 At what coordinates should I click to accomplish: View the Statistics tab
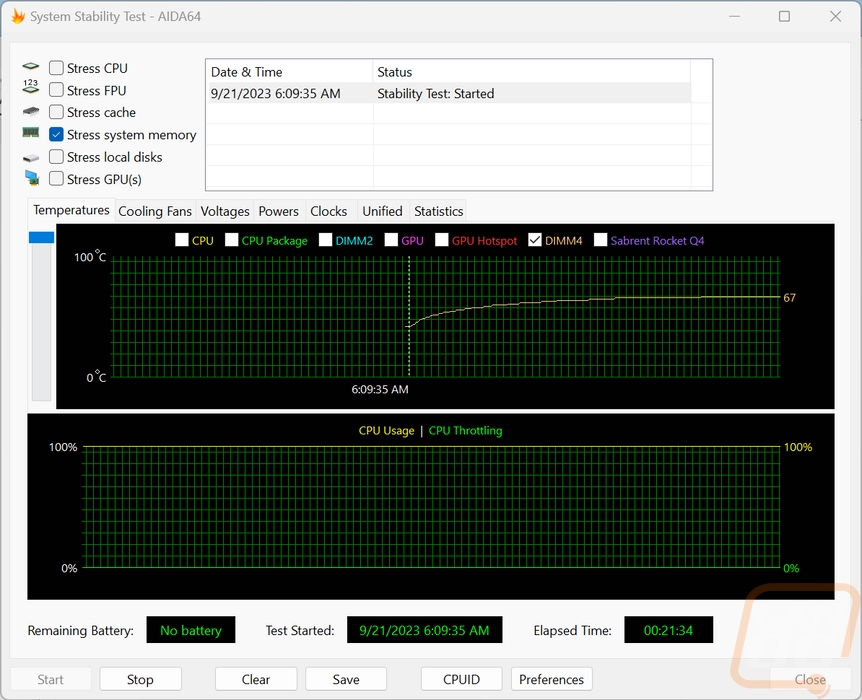click(439, 211)
